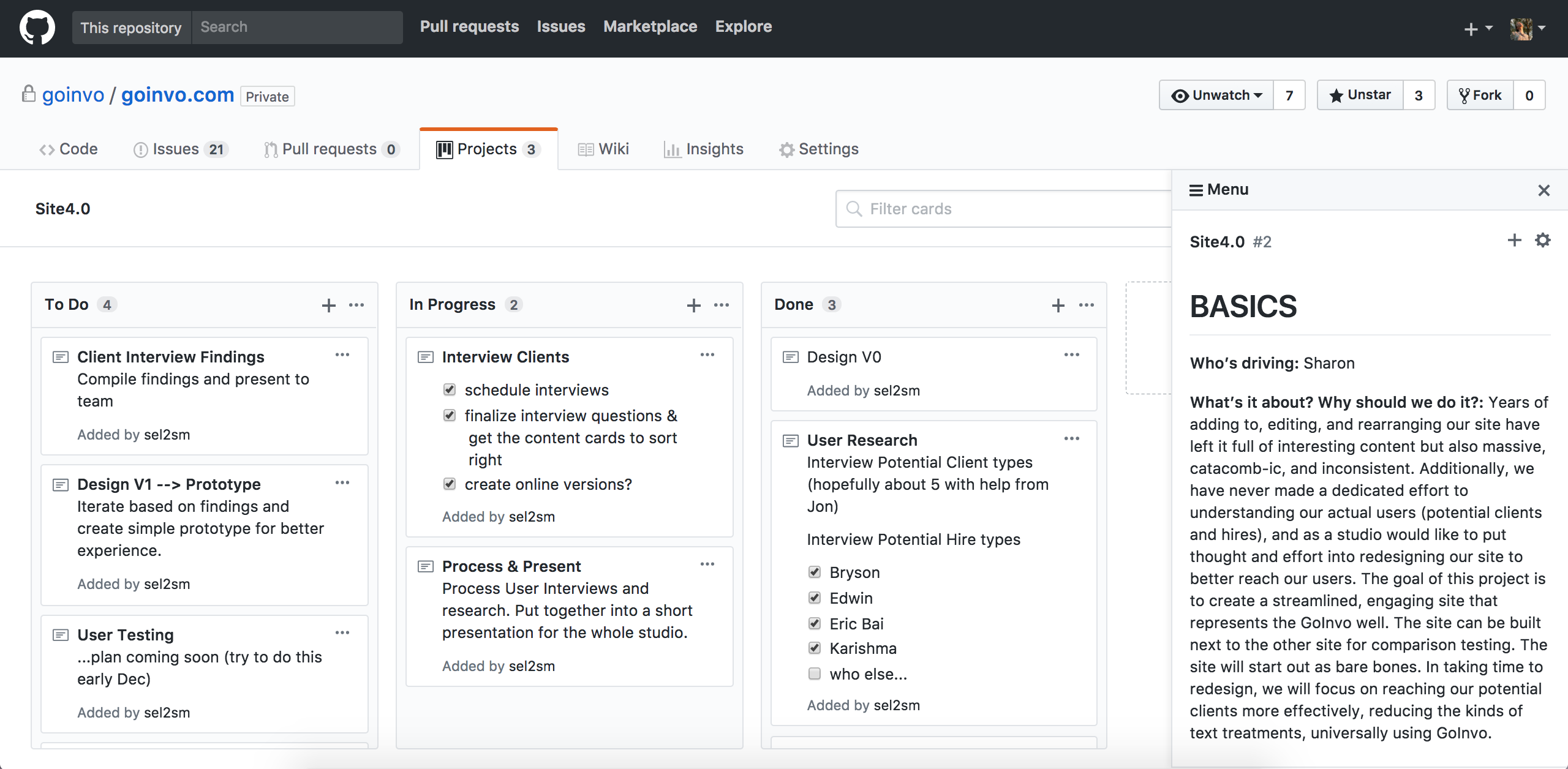Click the search magnifier in Filter cards
This screenshot has height=769, width=1568.
(x=854, y=209)
